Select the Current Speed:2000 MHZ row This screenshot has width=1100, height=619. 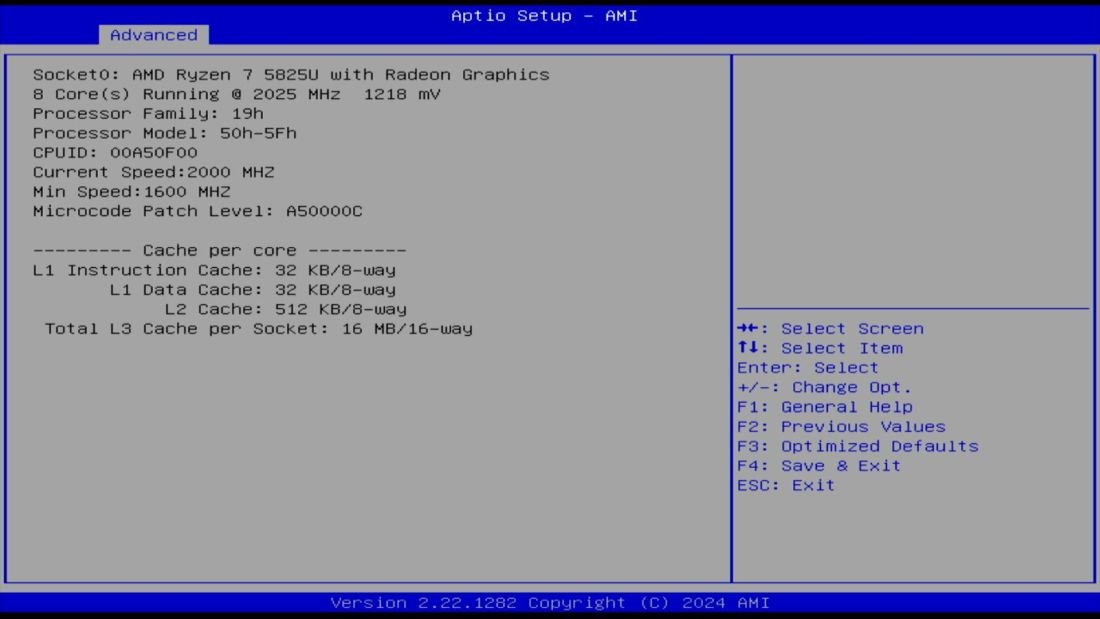154,173
